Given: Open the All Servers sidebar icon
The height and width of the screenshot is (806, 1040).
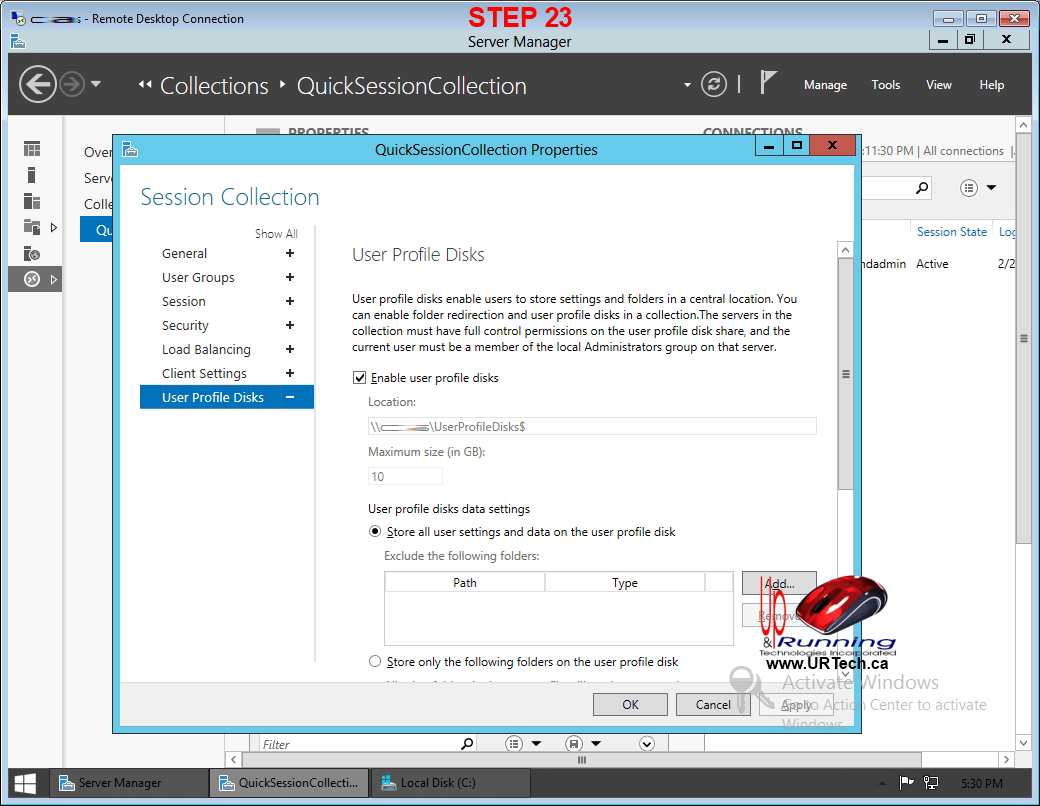Looking at the screenshot, I should 32,201.
